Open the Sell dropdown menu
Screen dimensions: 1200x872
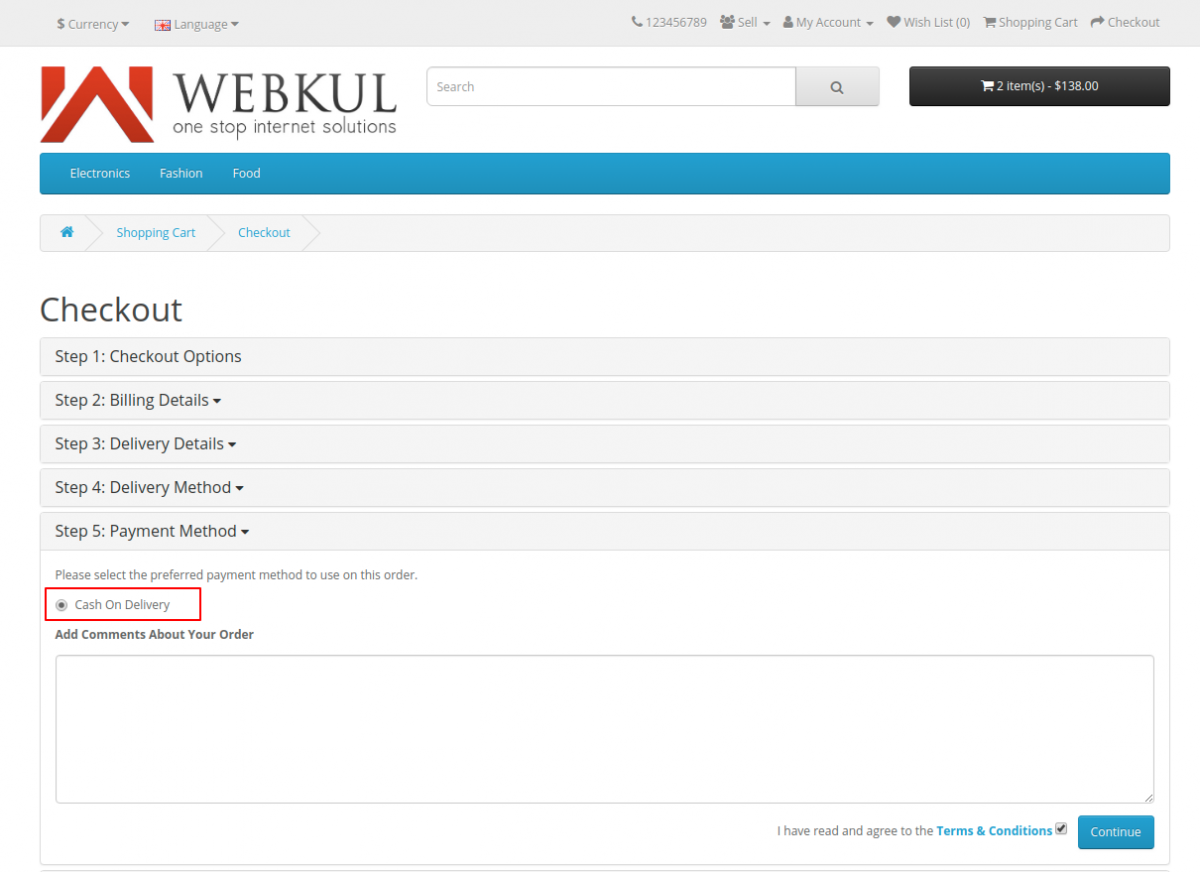coord(745,22)
